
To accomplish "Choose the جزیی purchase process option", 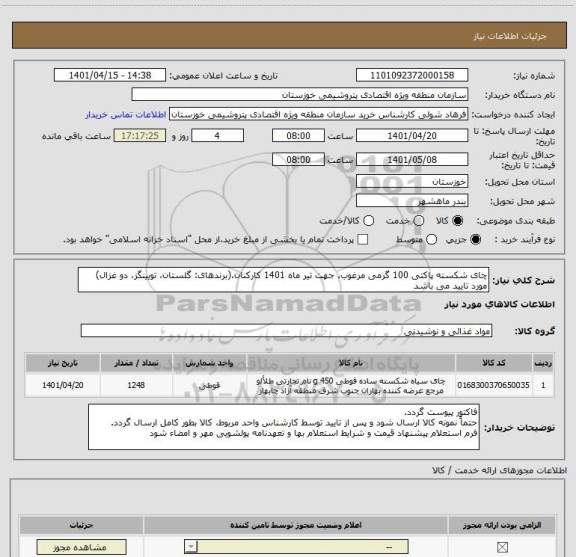I will 476,240.
